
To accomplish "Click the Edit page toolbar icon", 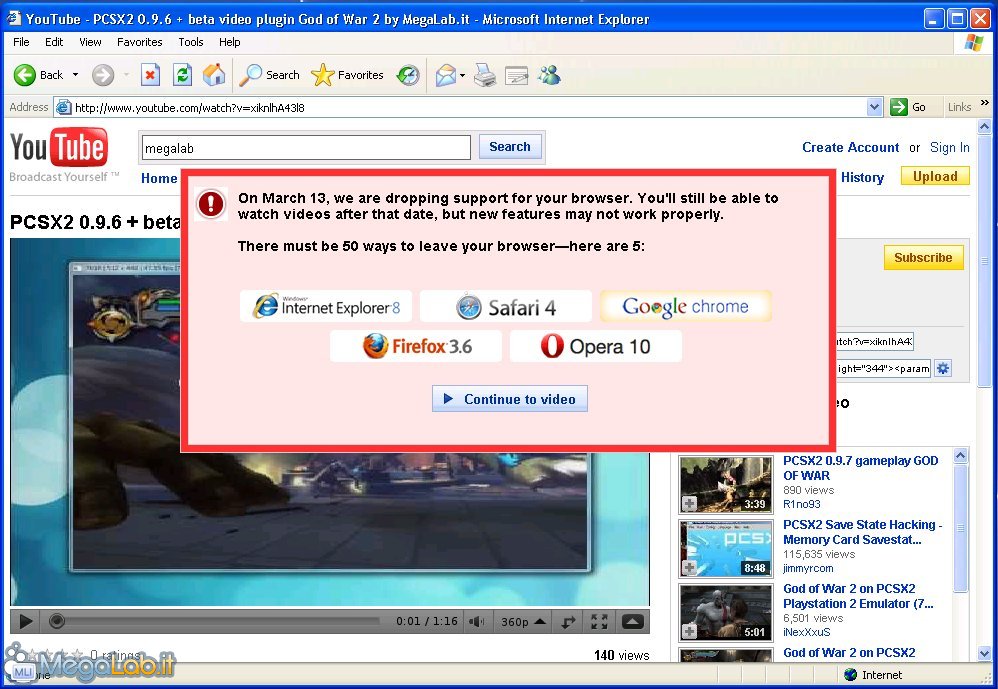I will (516, 75).
